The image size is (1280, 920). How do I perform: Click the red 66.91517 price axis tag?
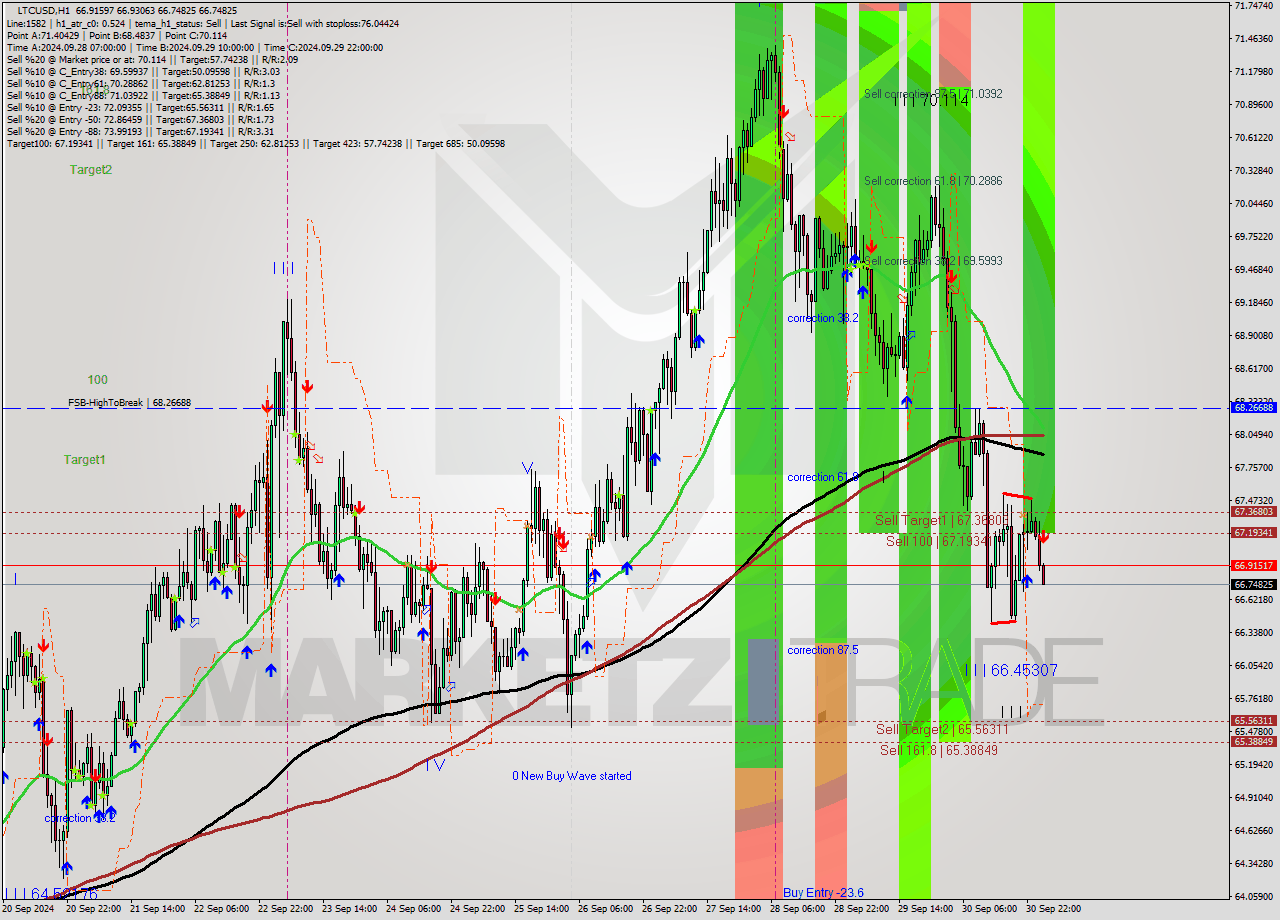pos(1254,566)
